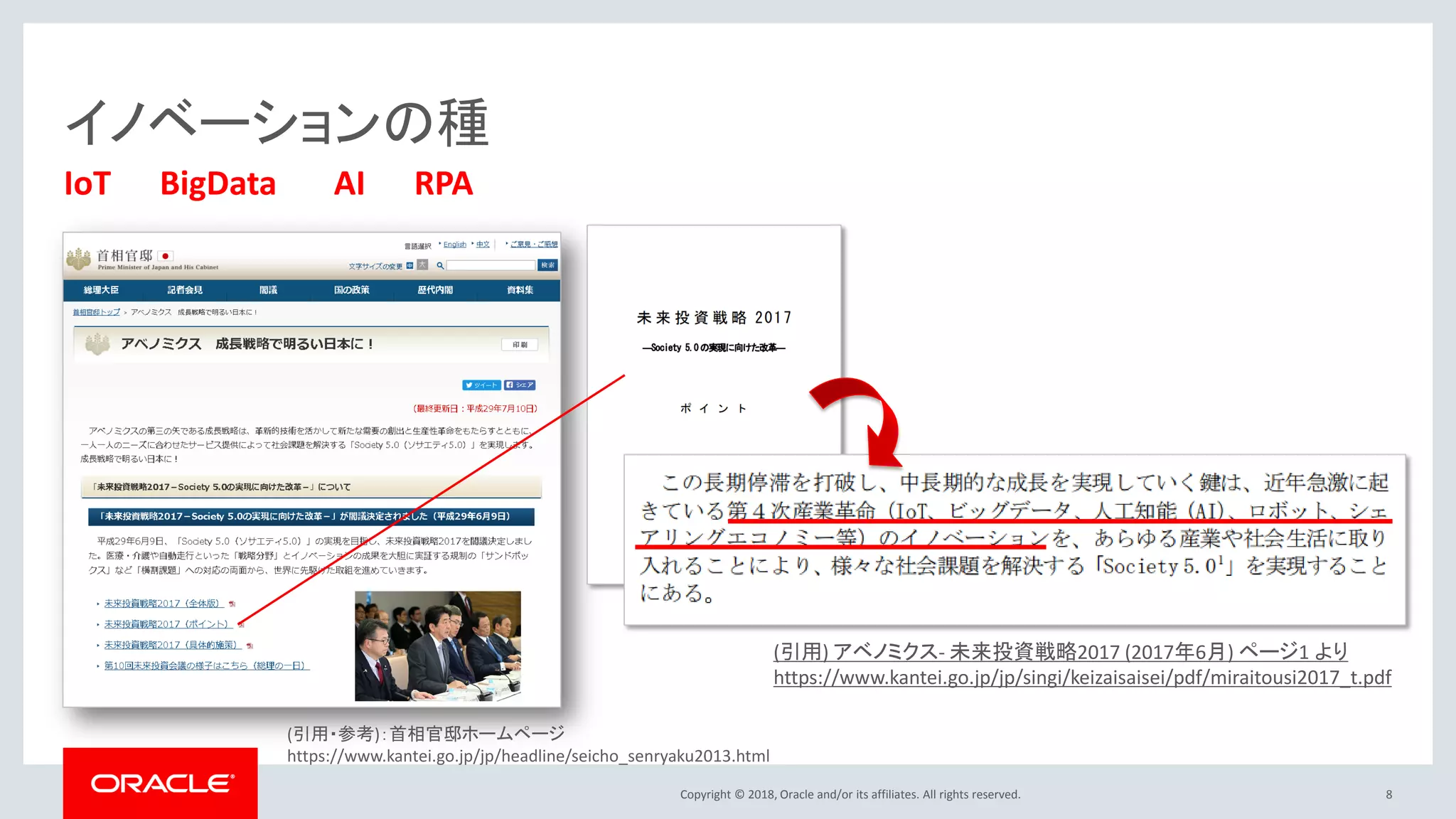Open the 国の政策 navigation menu
The width and height of the screenshot is (1456, 819).
tap(352, 290)
